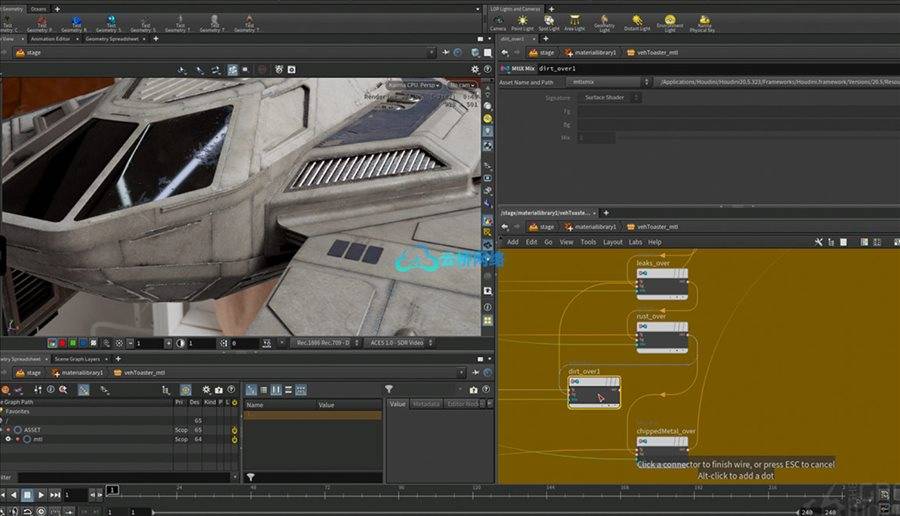This screenshot has height=516, width=900.
Task: Click the Karma Physical Sky shelf icon
Action: coord(704,21)
